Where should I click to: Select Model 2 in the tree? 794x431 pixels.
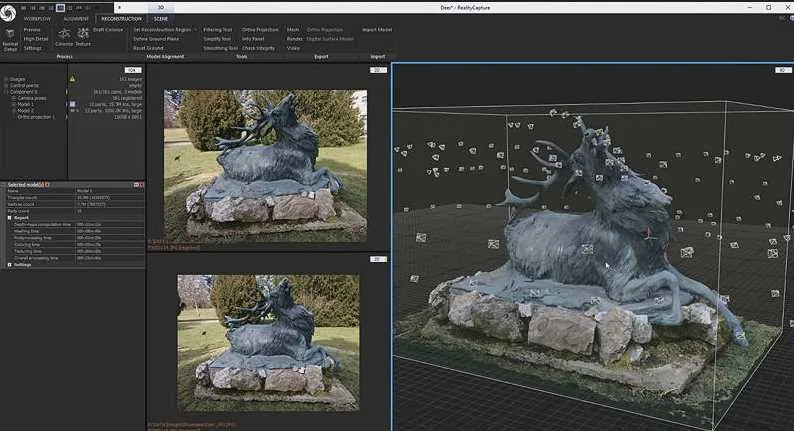(x=25, y=110)
